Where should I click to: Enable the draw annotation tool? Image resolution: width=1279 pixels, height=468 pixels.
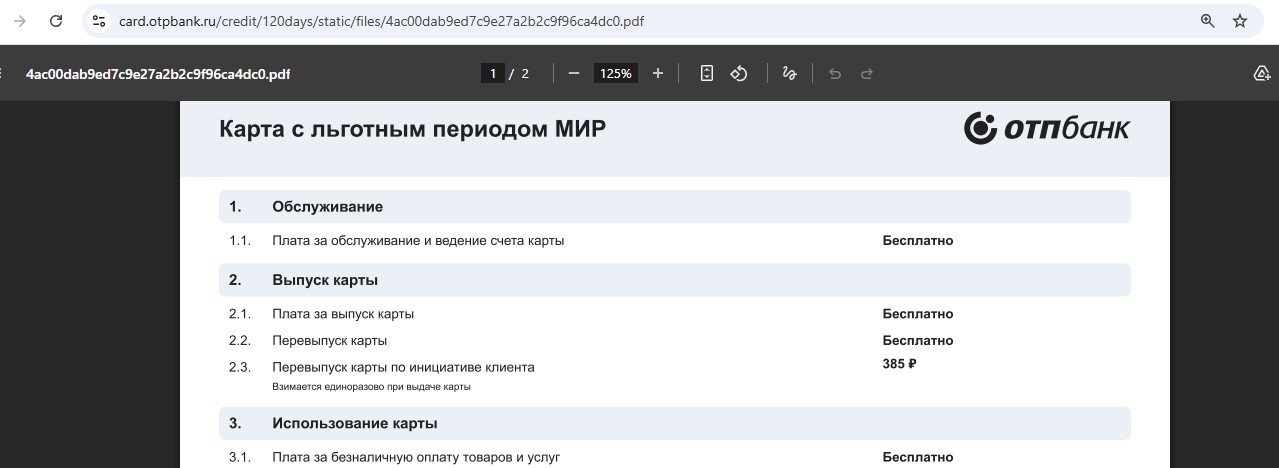point(789,73)
